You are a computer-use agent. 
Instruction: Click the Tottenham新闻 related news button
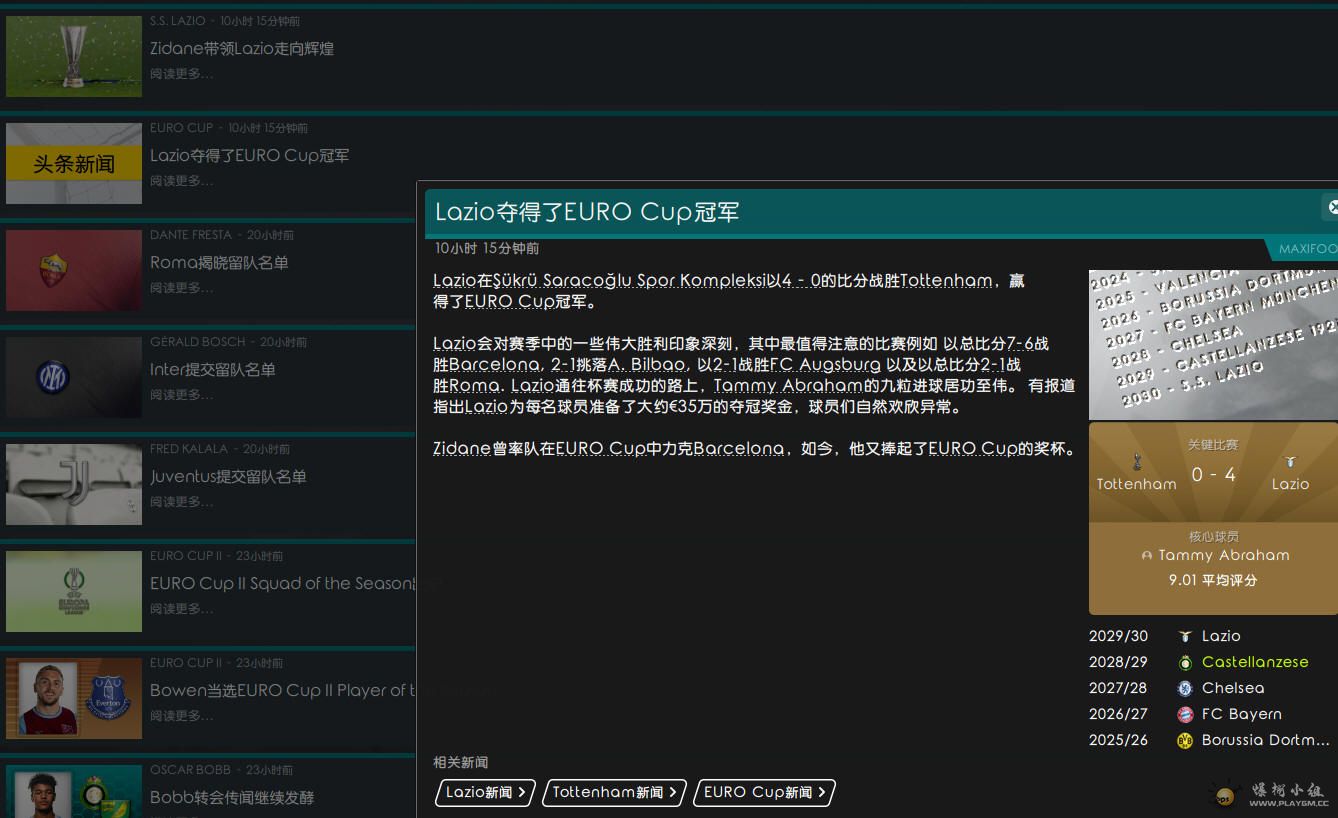614,792
